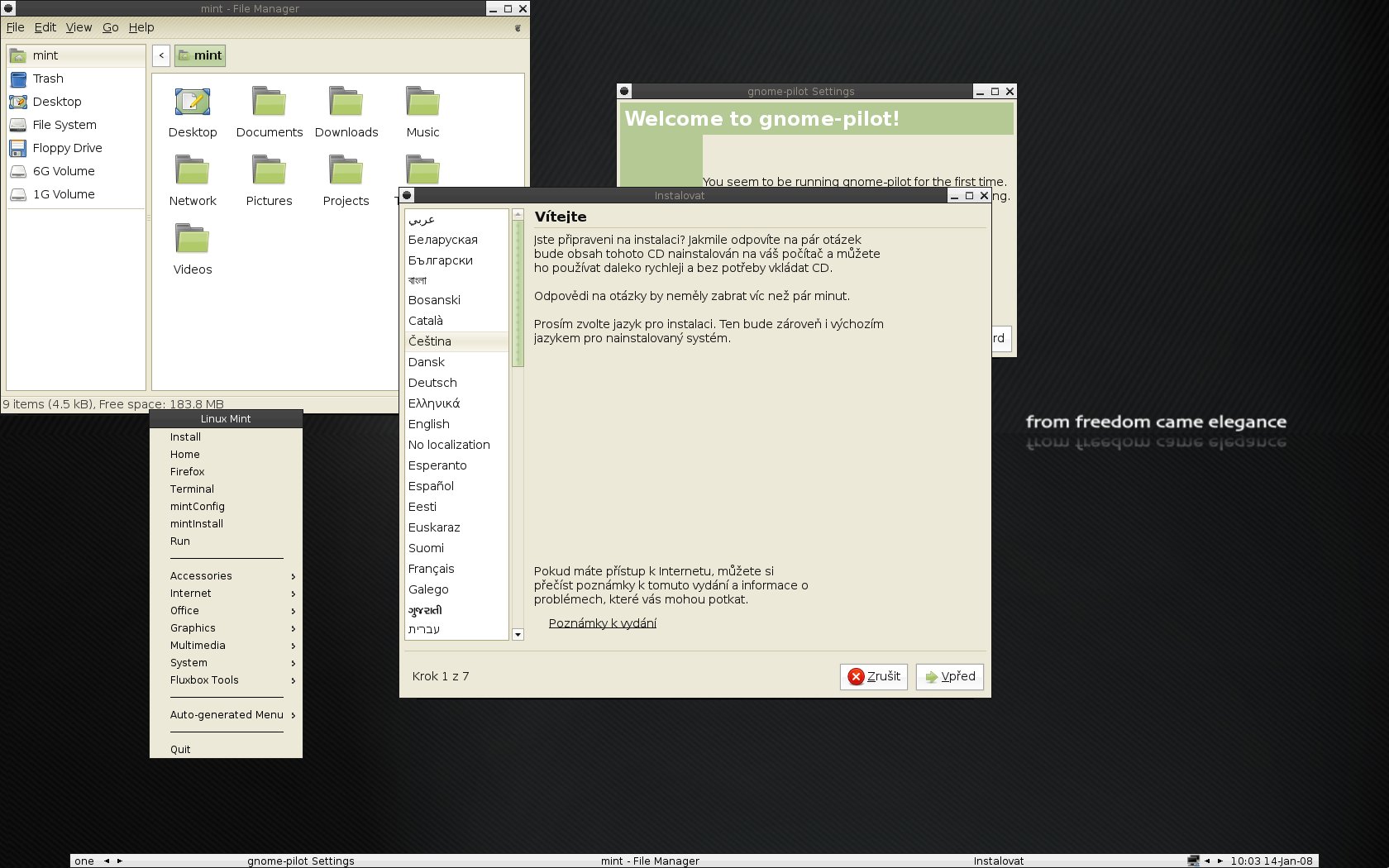Click the mint path bar button
The width and height of the screenshot is (1389, 868).
coord(200,55)
